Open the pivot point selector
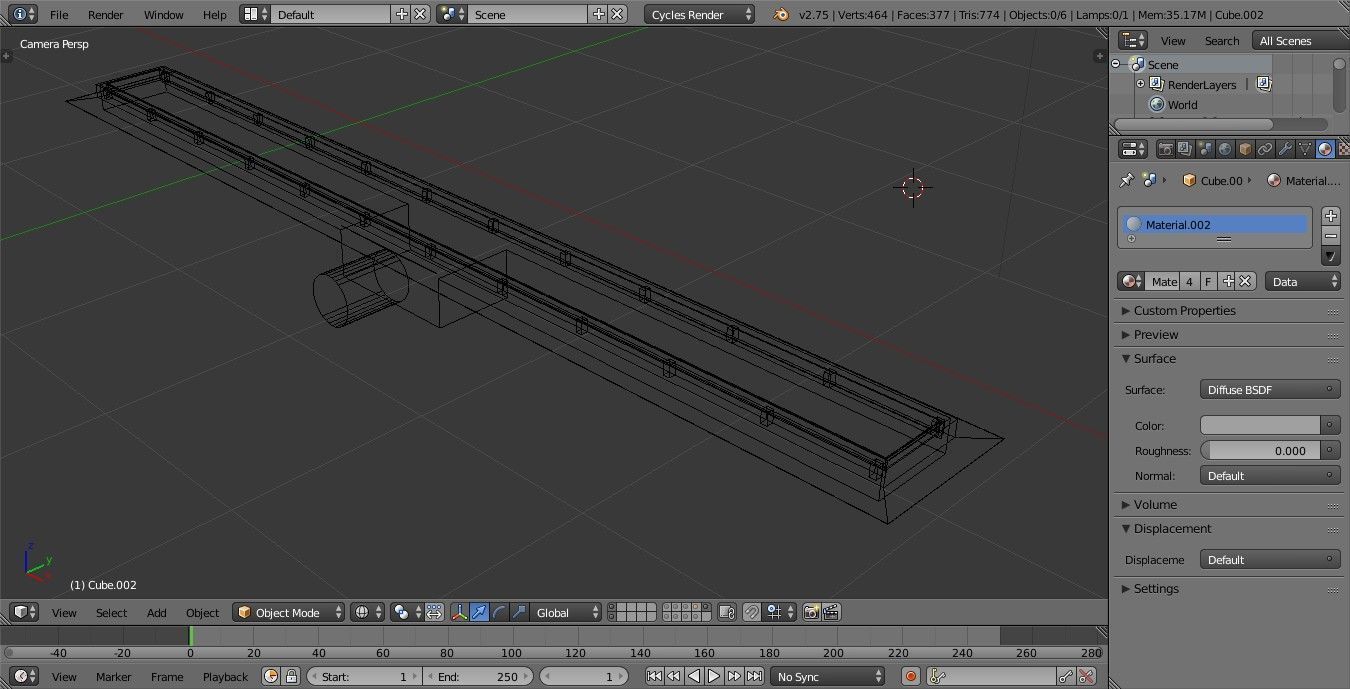 [x=407, y=613]
